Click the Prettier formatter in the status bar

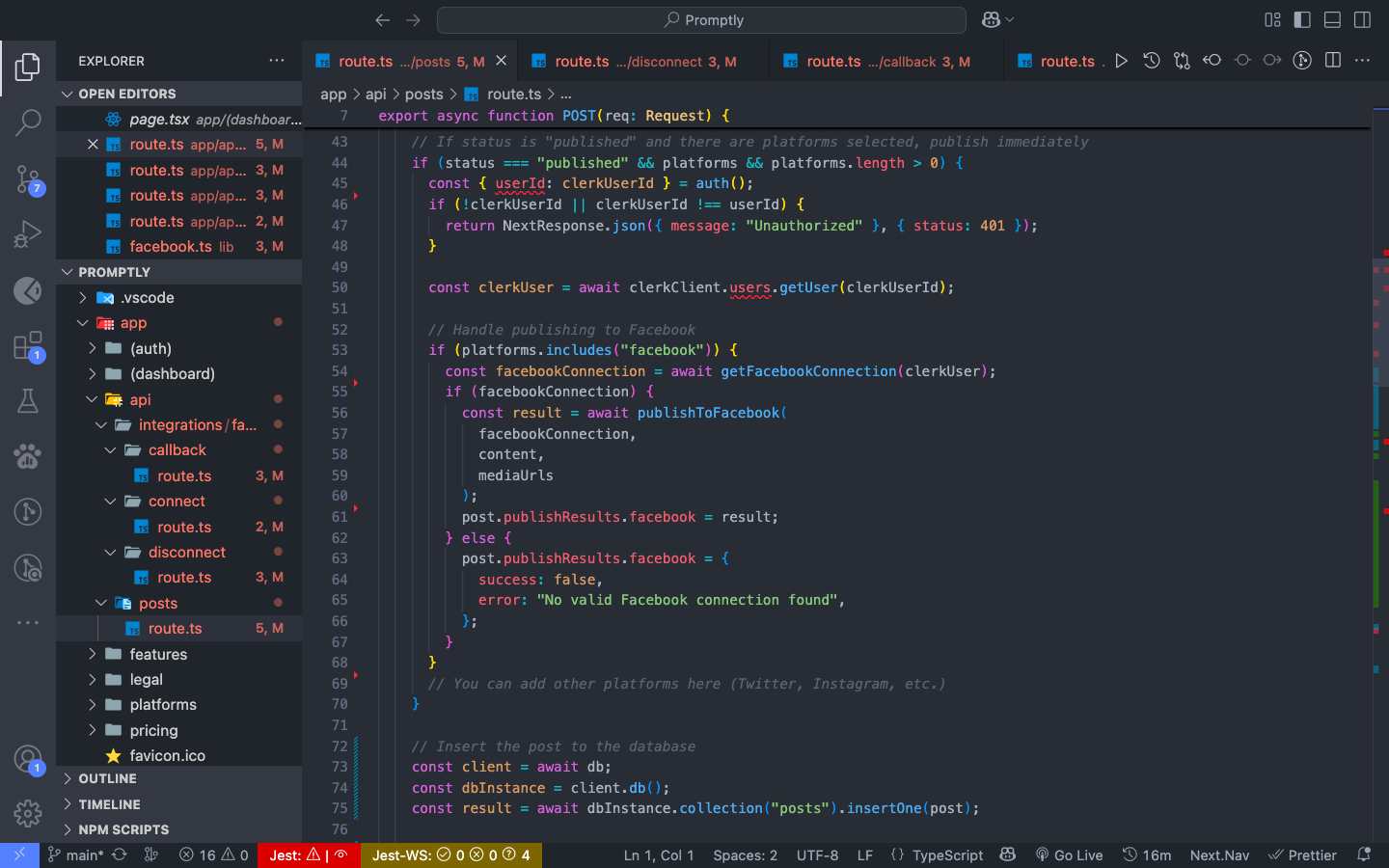[x=1302, y=854]
